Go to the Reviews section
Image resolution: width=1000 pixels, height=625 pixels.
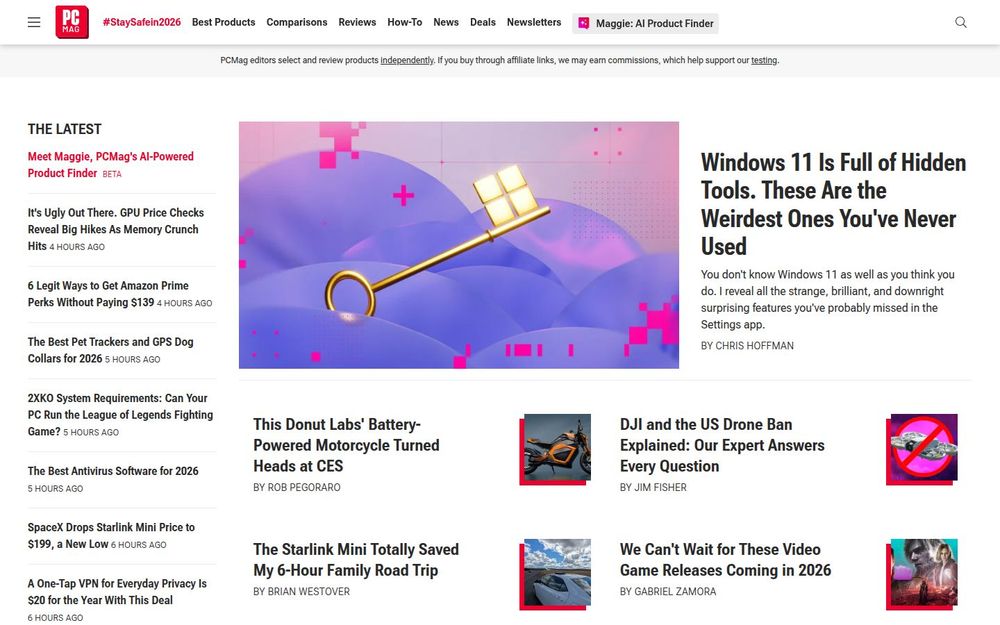[x=357, y=22]
